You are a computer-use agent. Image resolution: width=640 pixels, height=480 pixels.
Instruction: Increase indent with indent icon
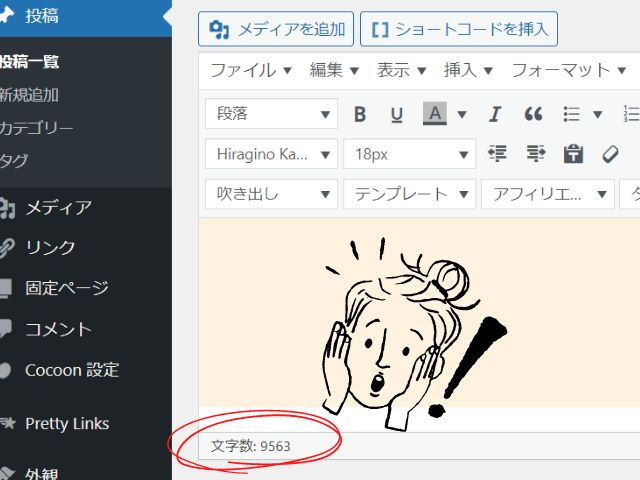click(x=536, y=154)
